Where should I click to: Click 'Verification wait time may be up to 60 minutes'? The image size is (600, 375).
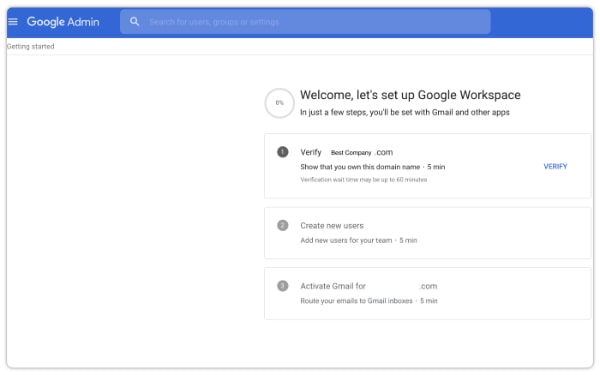tap(364, 179)
